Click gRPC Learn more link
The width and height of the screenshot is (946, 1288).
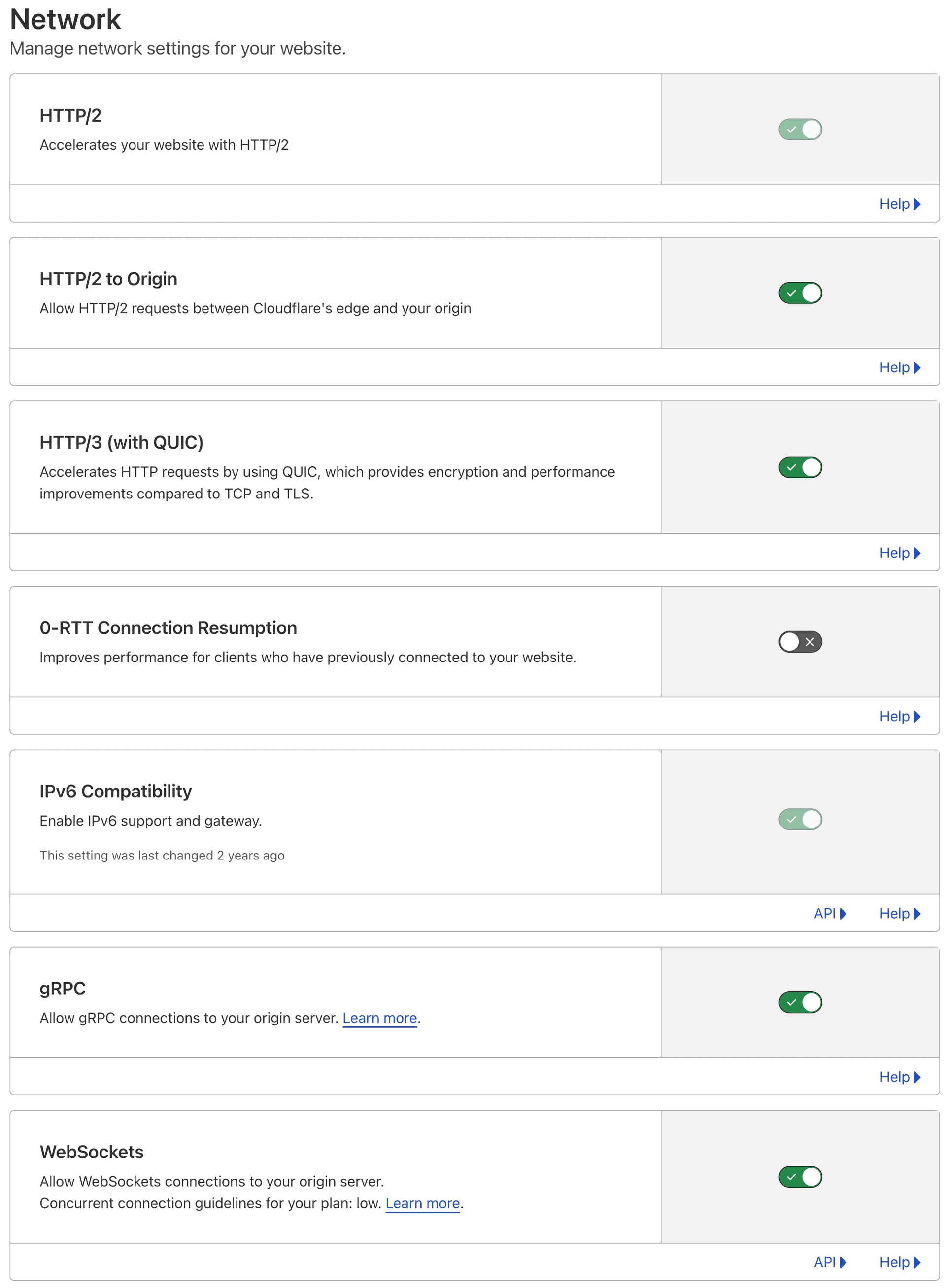[379, 1019]
